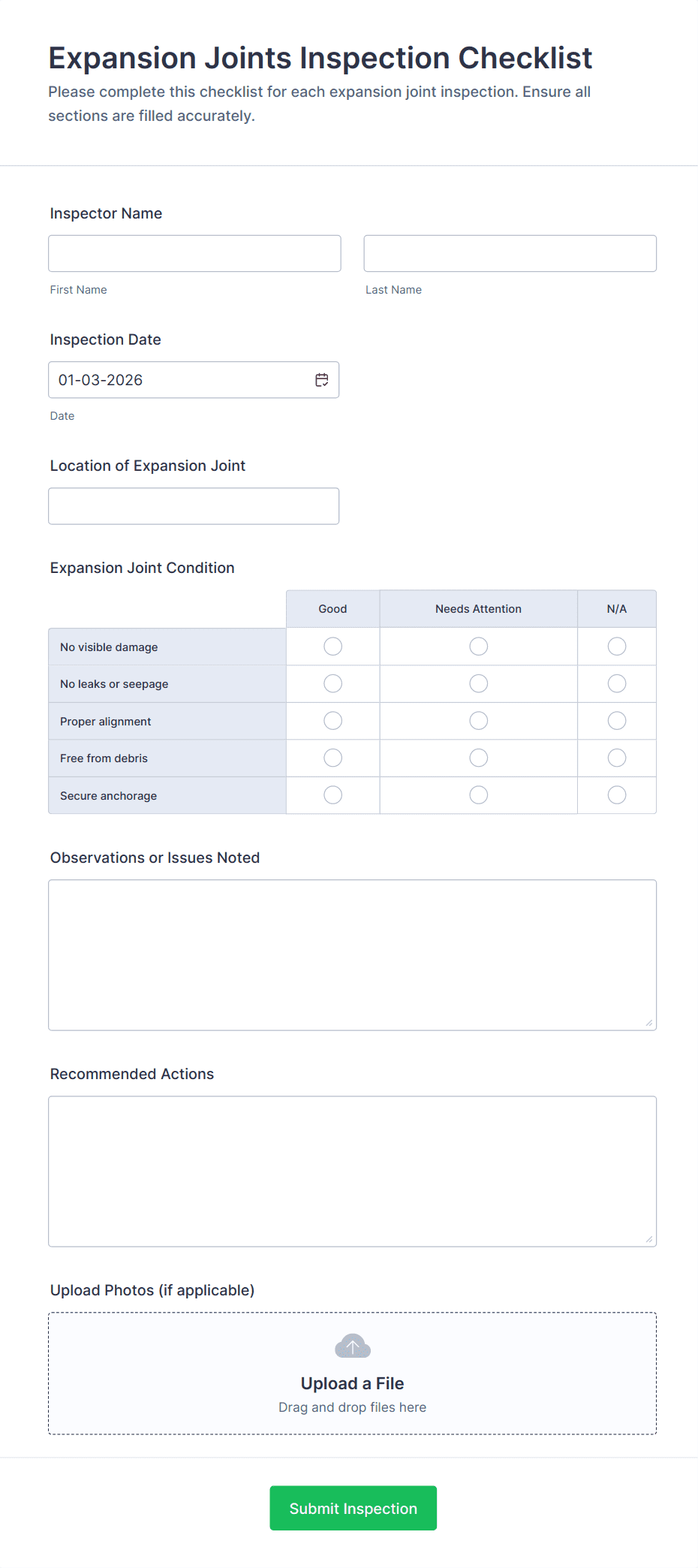Select Good for Free from debris

tap(332, 758)
